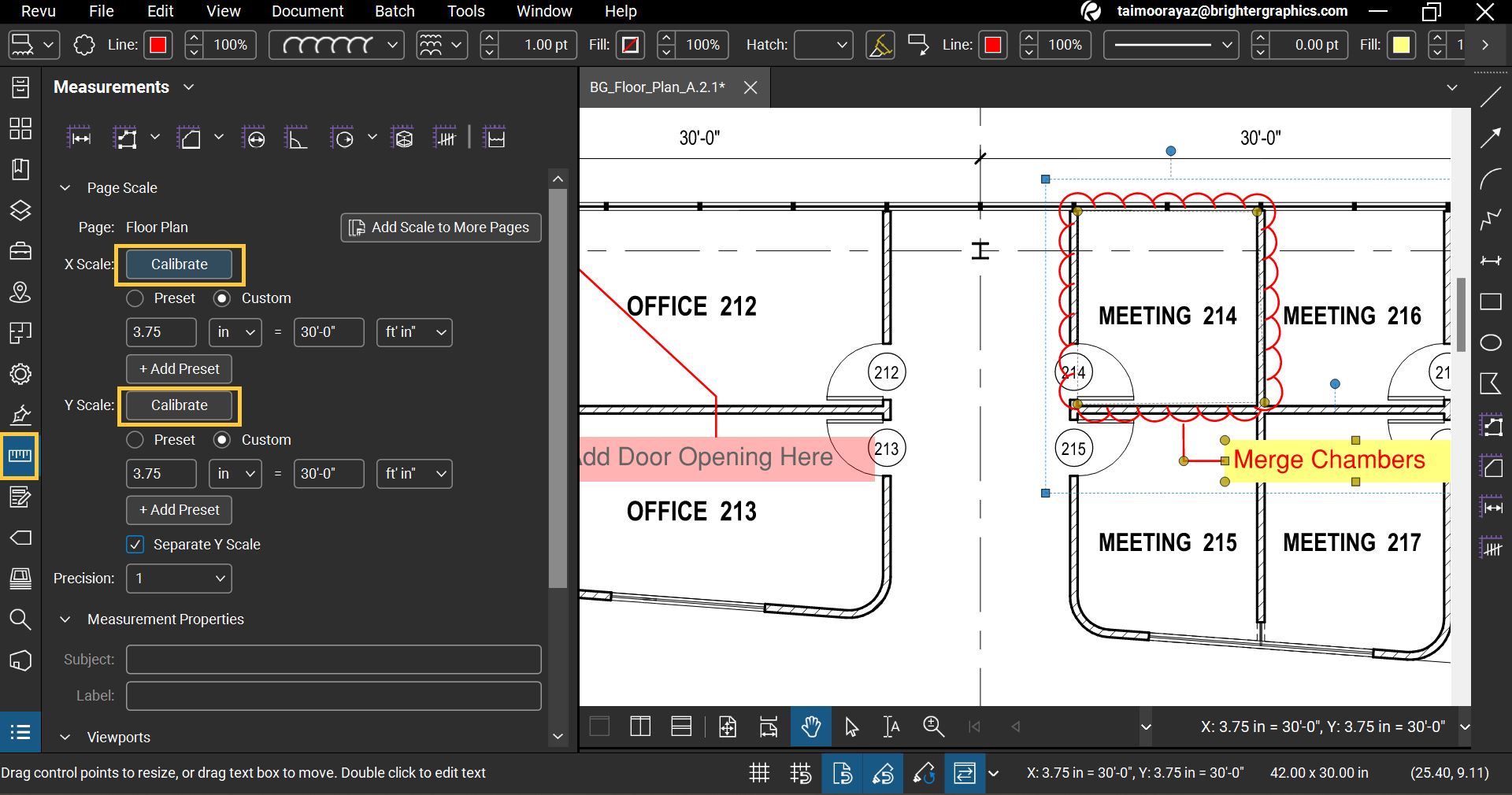Screen dimensions: 1512x795
Task: Open the ft' in" units dropdown
Action: pos(413,332)
